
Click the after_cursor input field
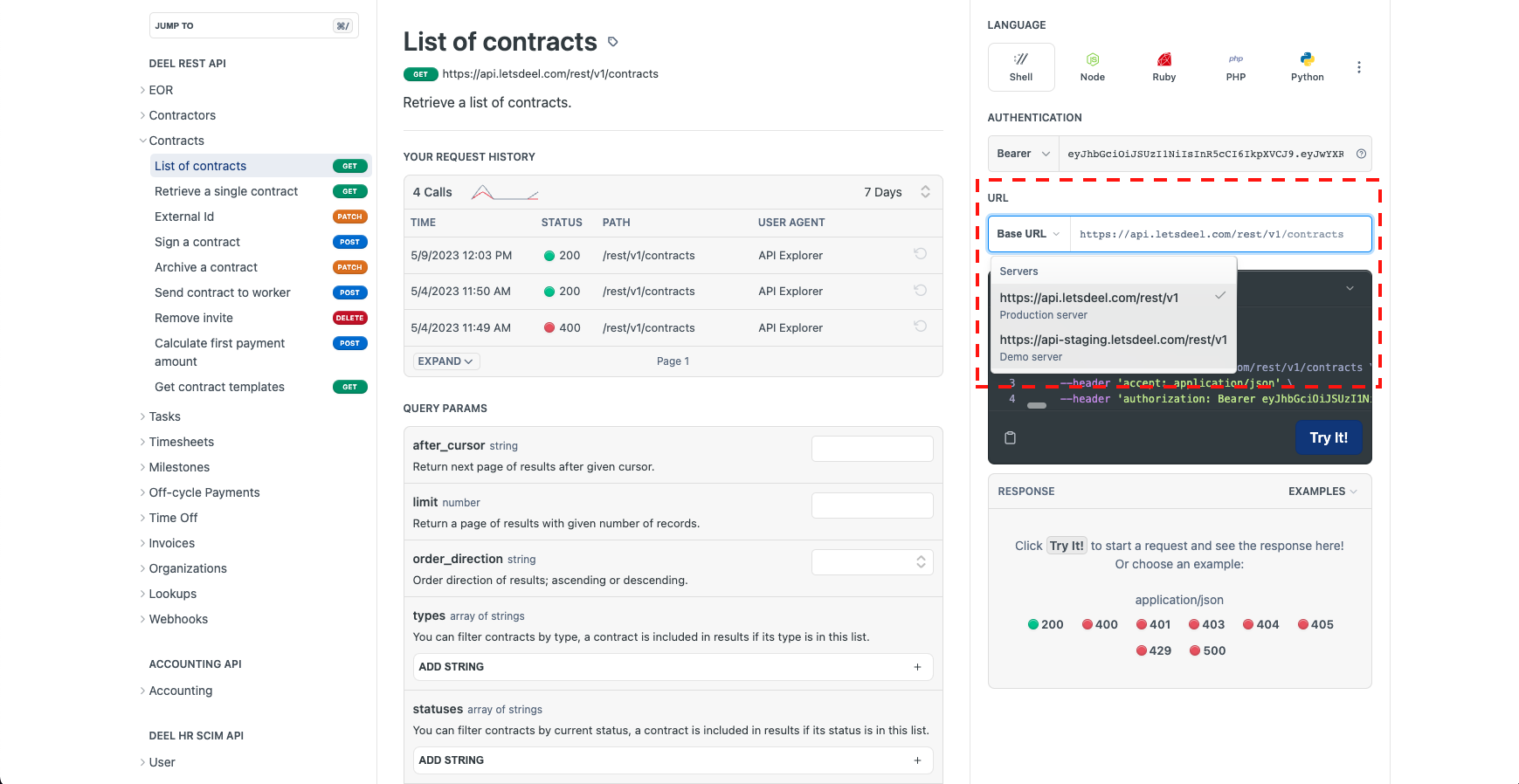(873, 449)
